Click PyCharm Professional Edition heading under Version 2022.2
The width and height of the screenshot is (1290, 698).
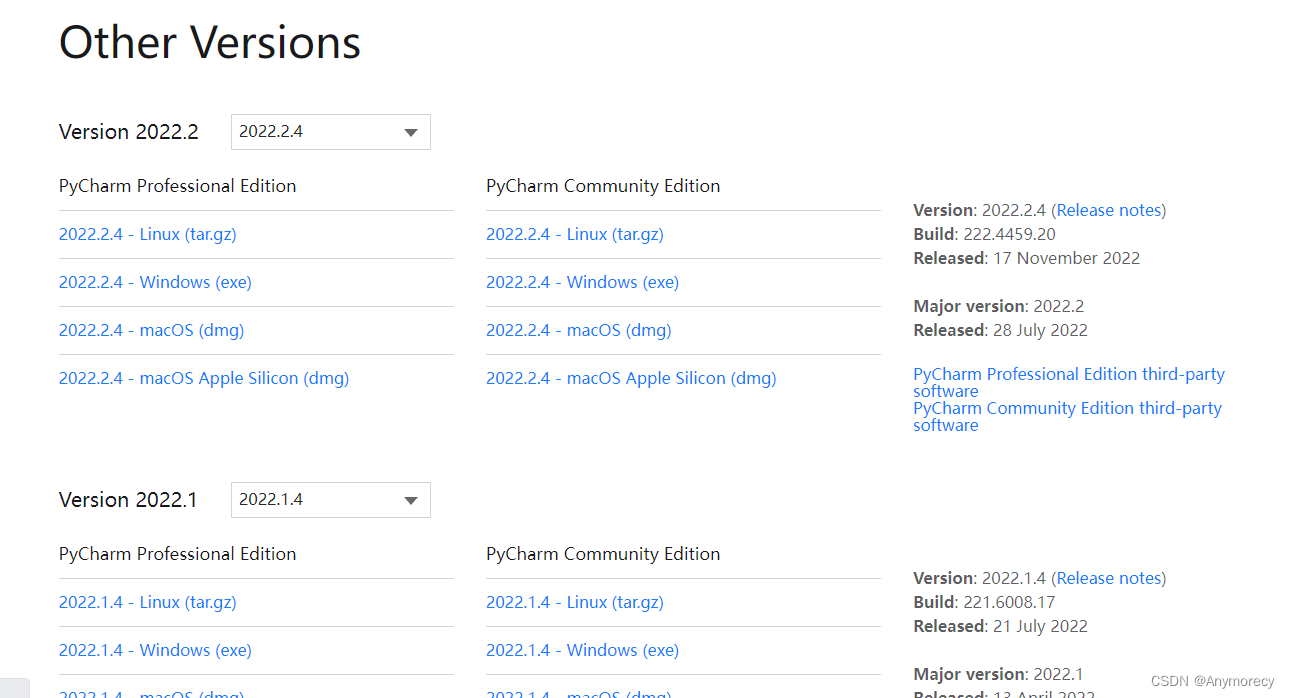pos(178,186)
